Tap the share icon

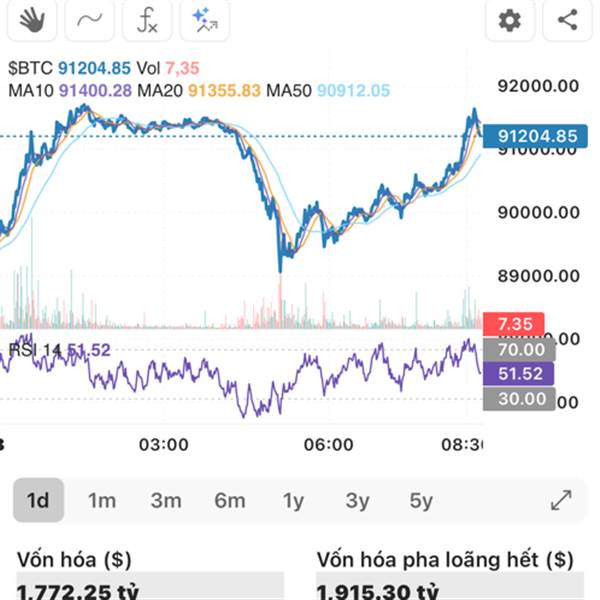pos(567,19)
